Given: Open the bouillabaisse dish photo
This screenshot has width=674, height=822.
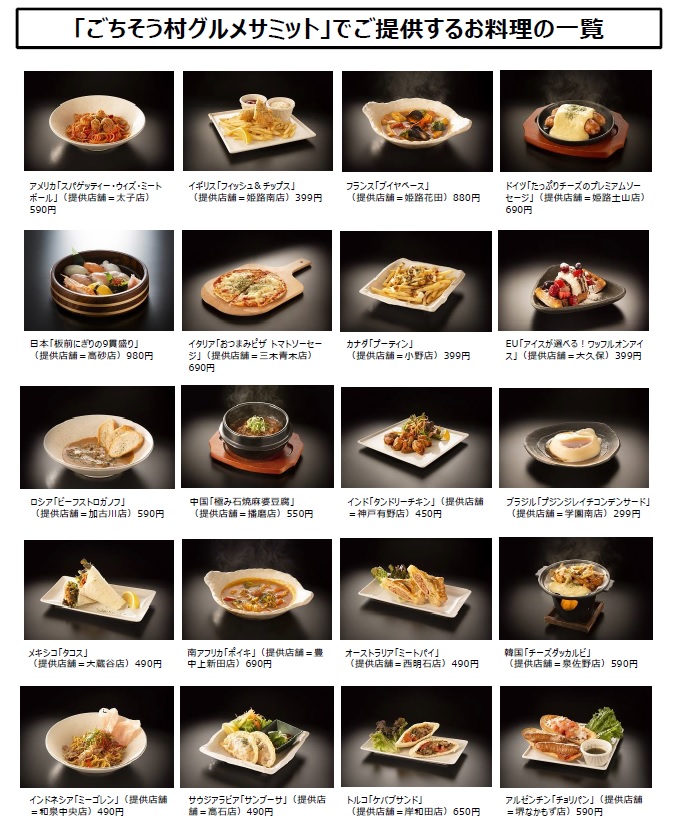Looking at the screenshot, I should tap(417, 121).
